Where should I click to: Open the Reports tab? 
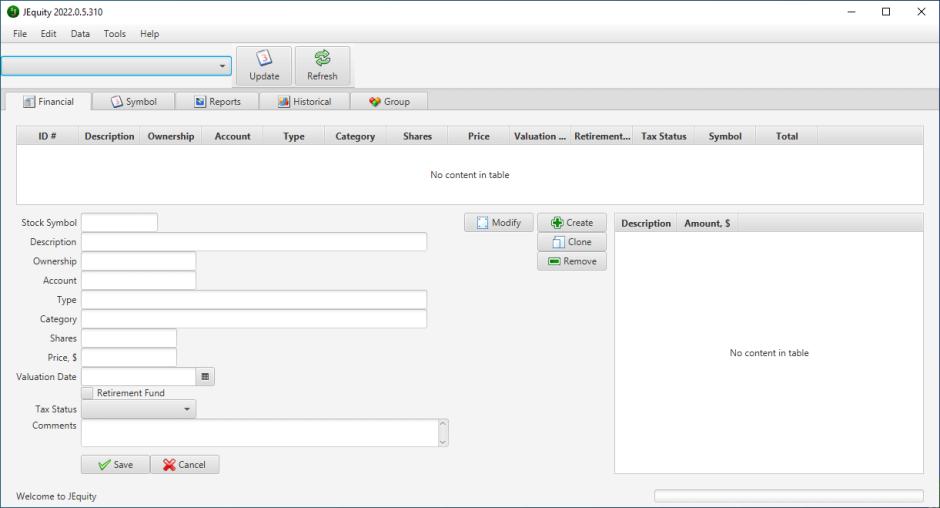[217, 101]
